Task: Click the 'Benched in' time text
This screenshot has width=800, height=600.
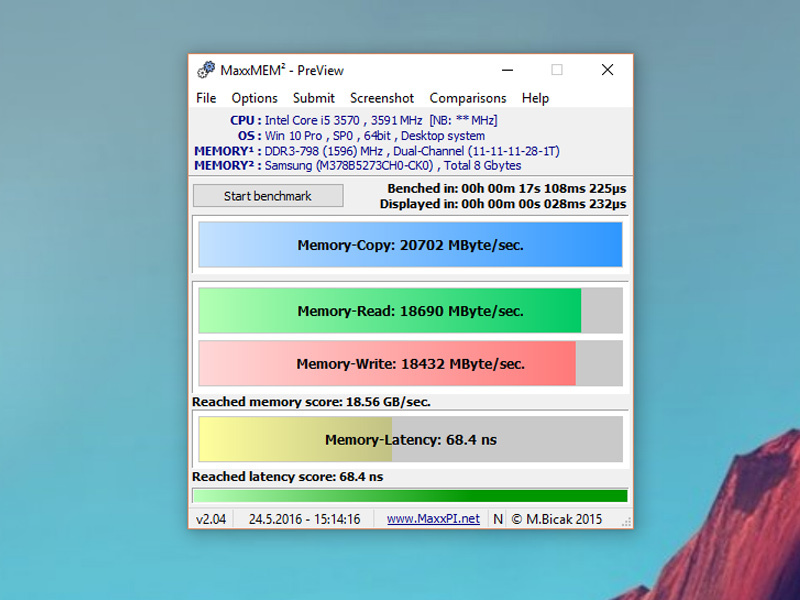Action: [x=507, y=189]
